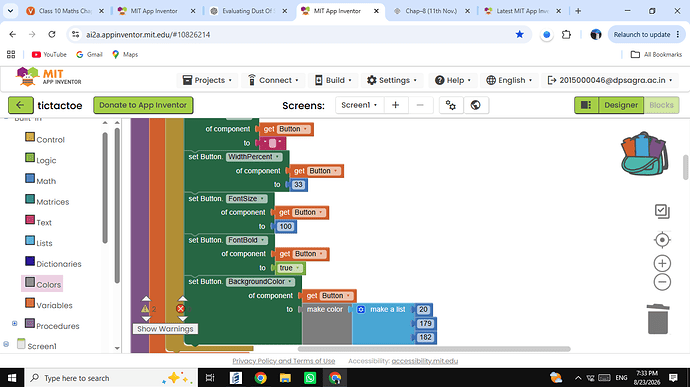Add a new screen with plus button
690x387 pixels.
[x=395, y=105]
